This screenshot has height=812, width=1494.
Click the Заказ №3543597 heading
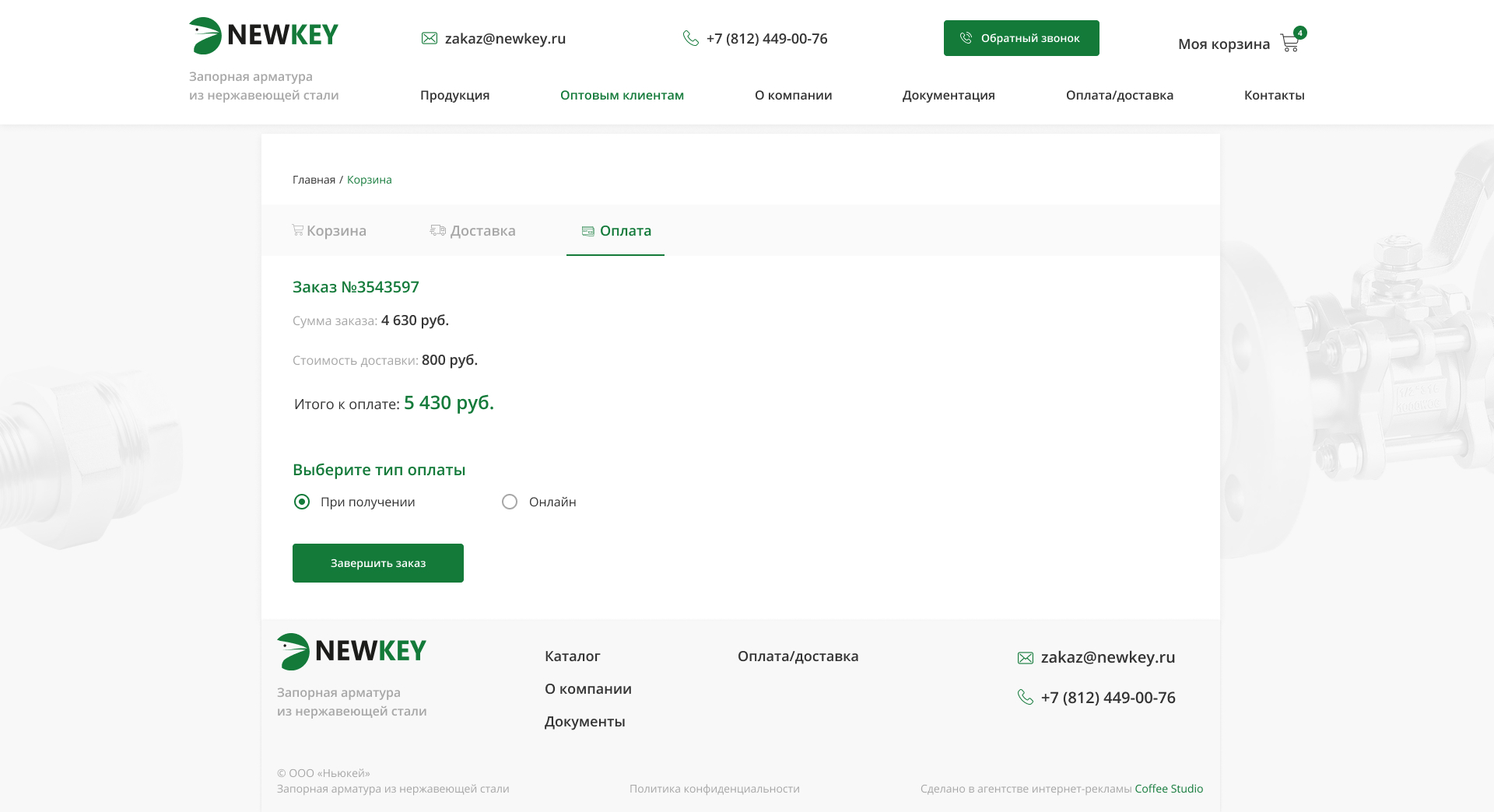[356, 287]
